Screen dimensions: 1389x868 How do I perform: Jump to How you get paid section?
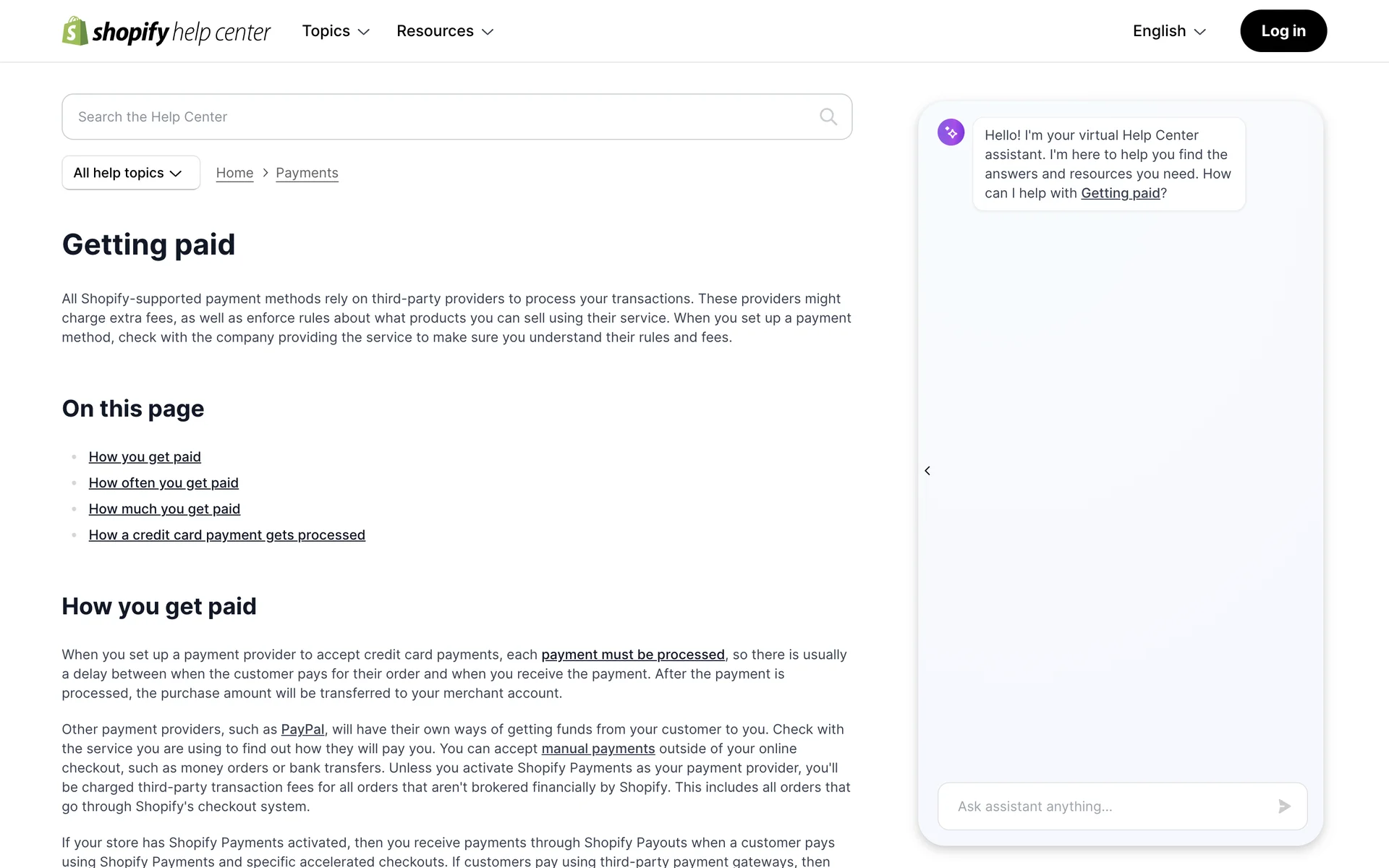point(145,457)
